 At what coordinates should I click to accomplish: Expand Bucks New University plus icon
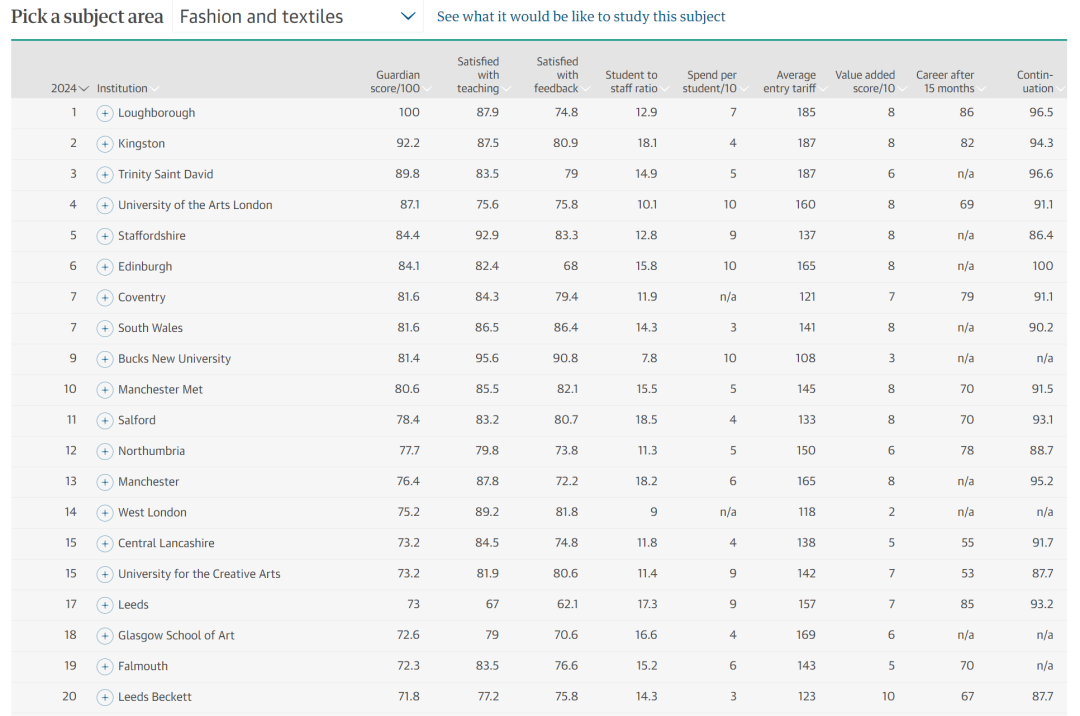pyautogui.click(x=105, y=359)
